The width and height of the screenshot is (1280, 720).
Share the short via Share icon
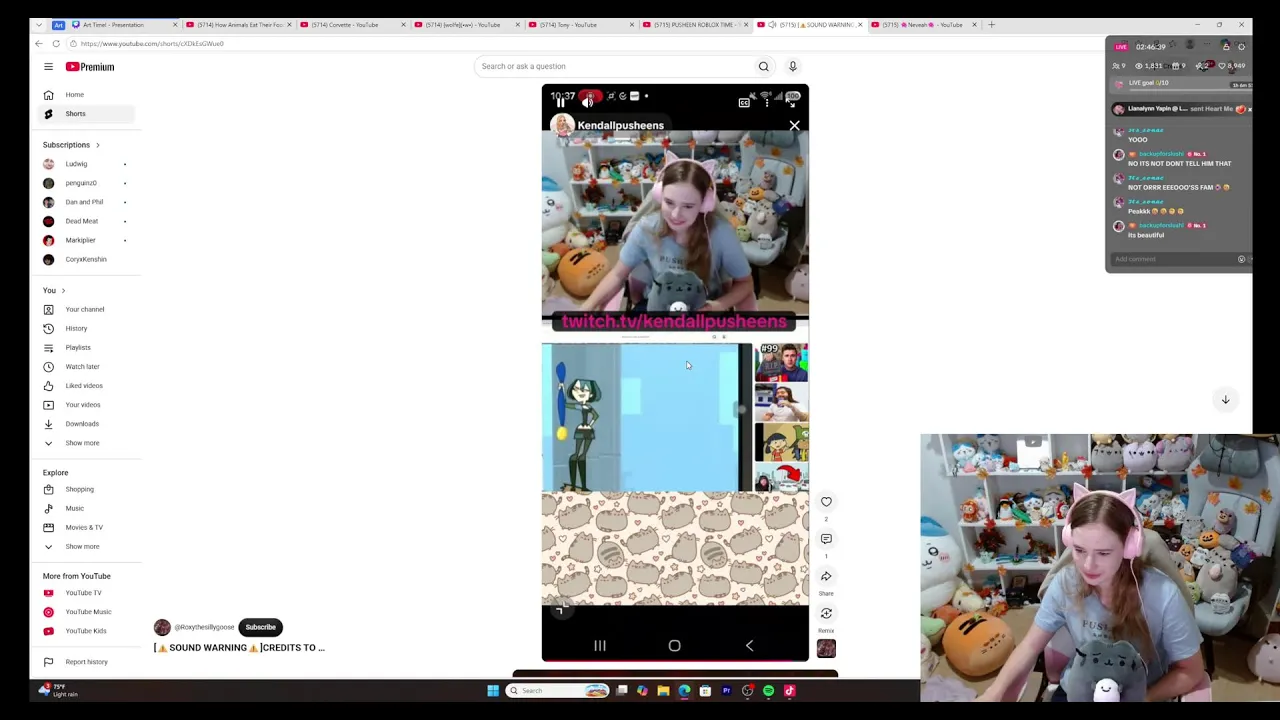(826, 576)
